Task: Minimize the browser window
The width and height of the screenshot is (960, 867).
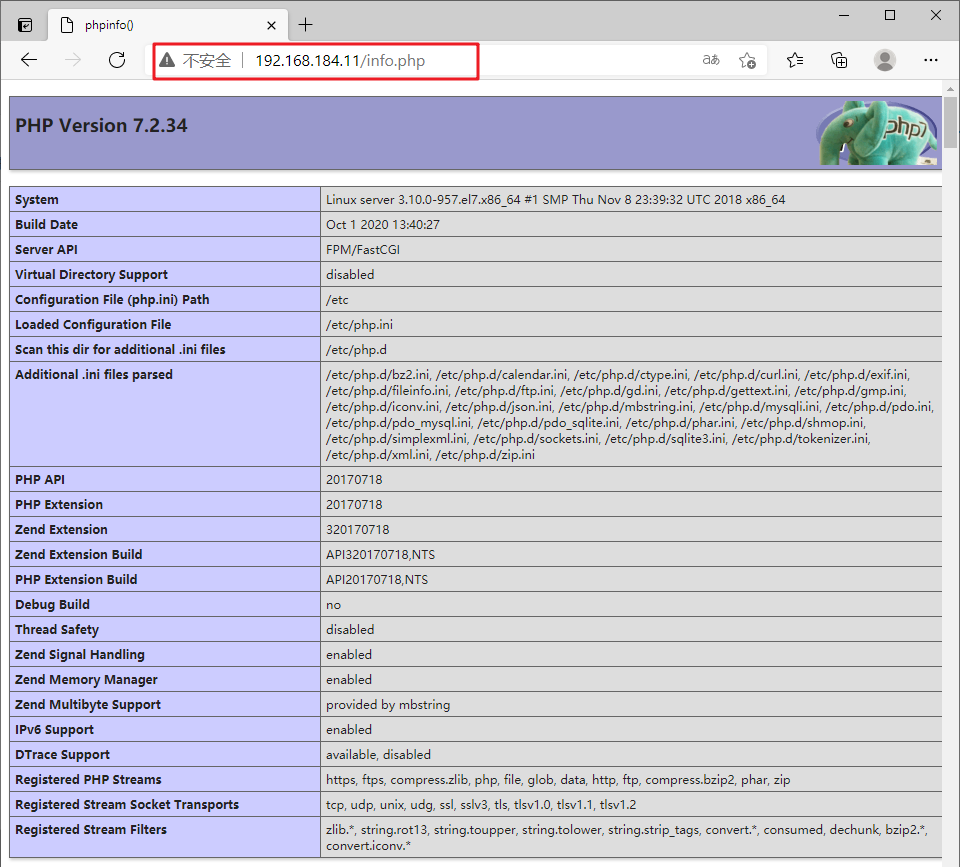Action: pyautogui.click(x=844, y=15)
